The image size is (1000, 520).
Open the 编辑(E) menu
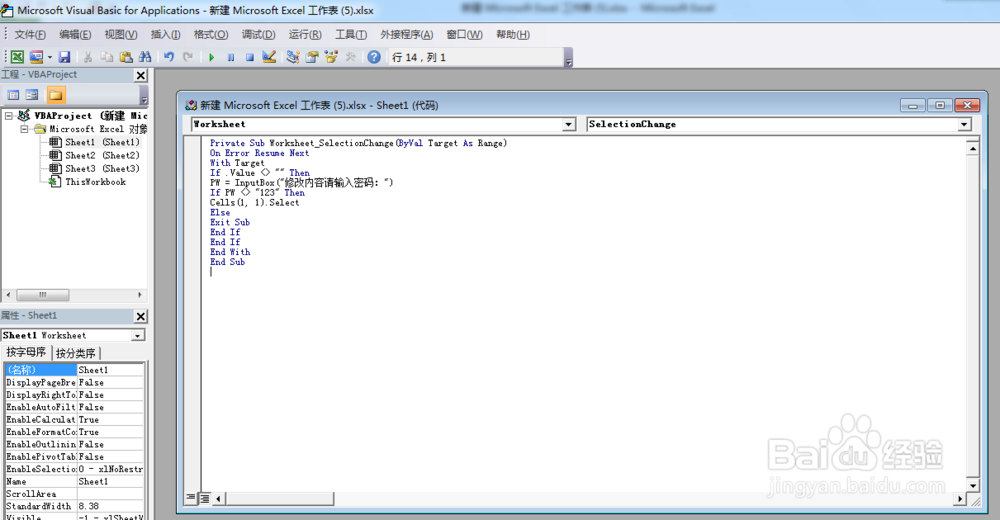75,34
